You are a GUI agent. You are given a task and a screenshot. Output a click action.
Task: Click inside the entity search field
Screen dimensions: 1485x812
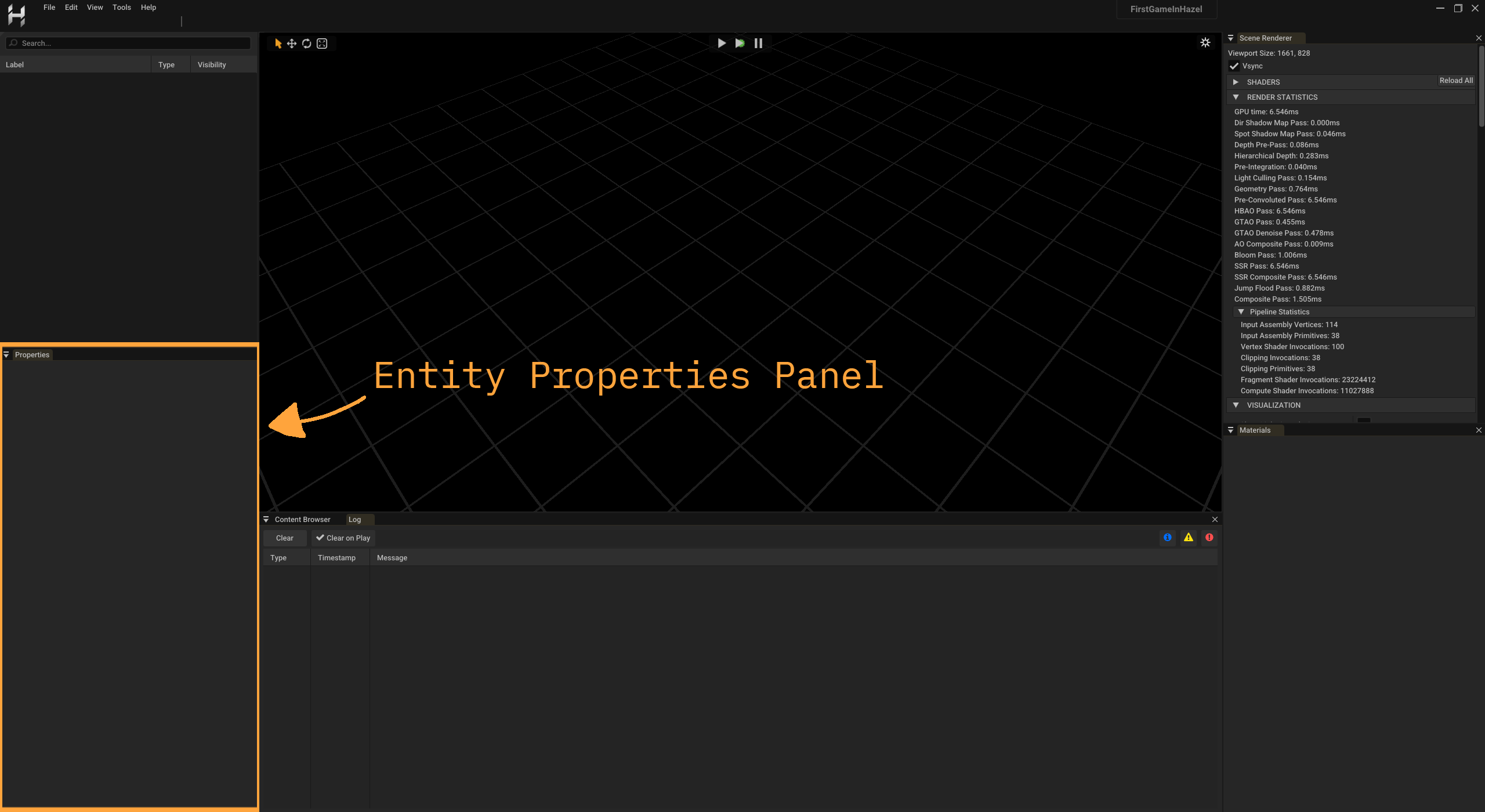point(129,42)
